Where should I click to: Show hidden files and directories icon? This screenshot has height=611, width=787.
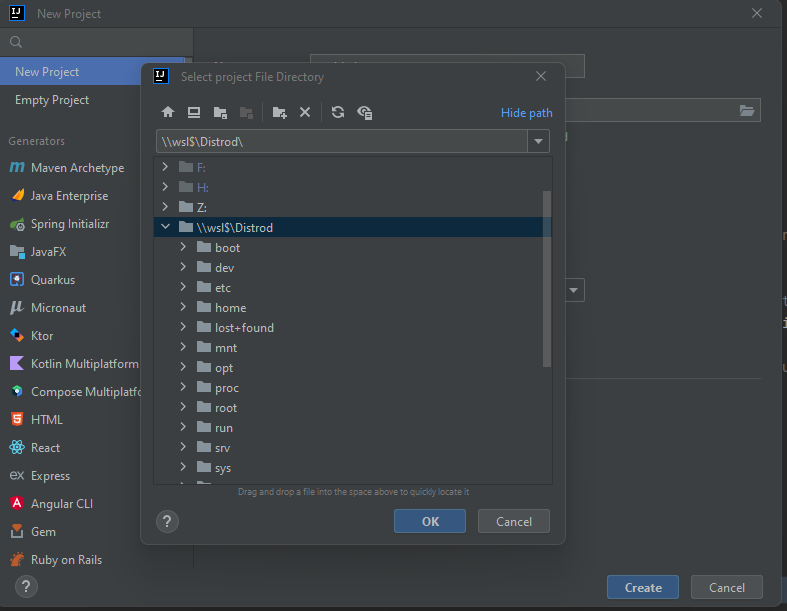[x=364, y=112]
